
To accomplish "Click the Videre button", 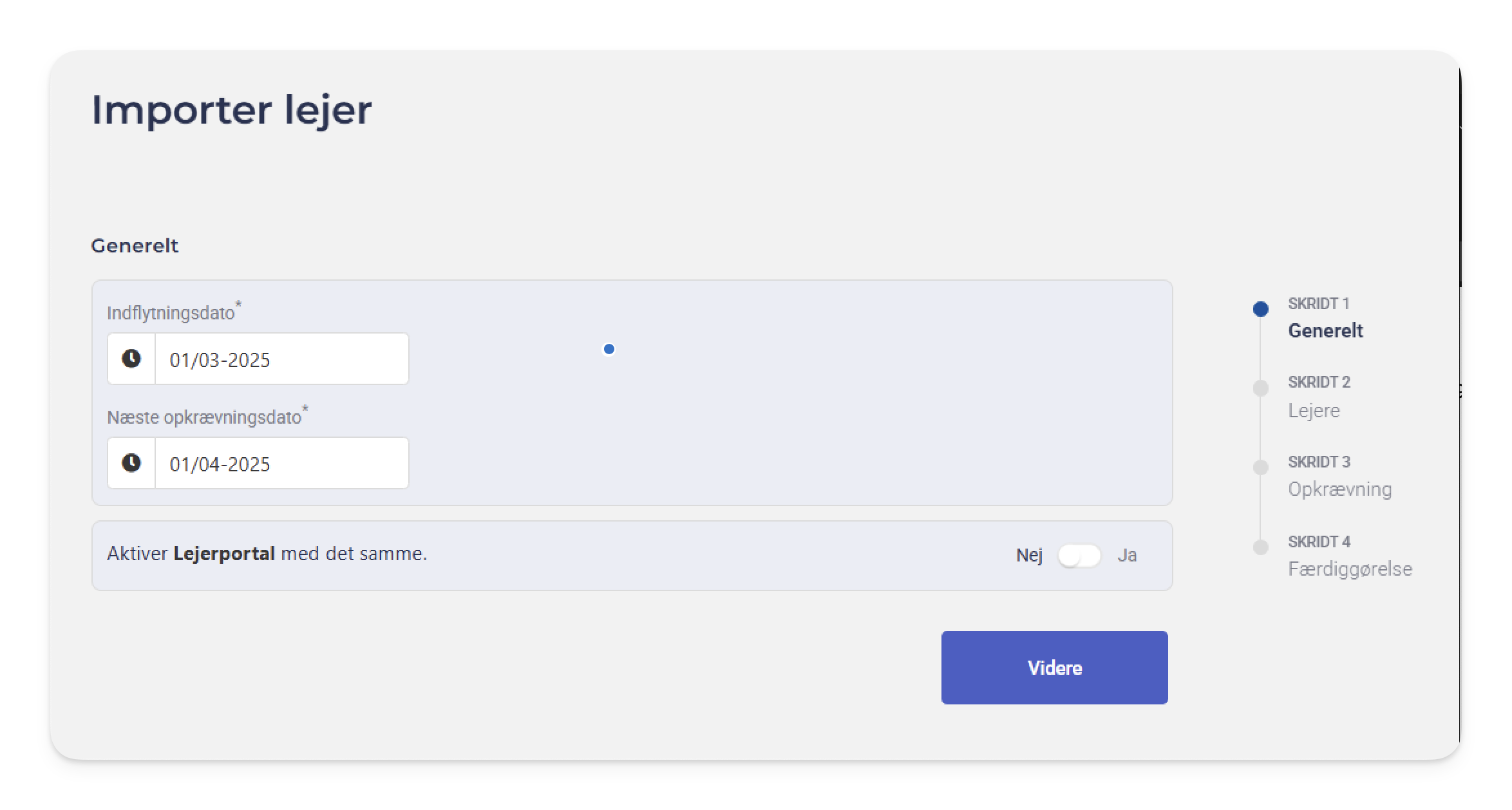I will [1055, 668].
